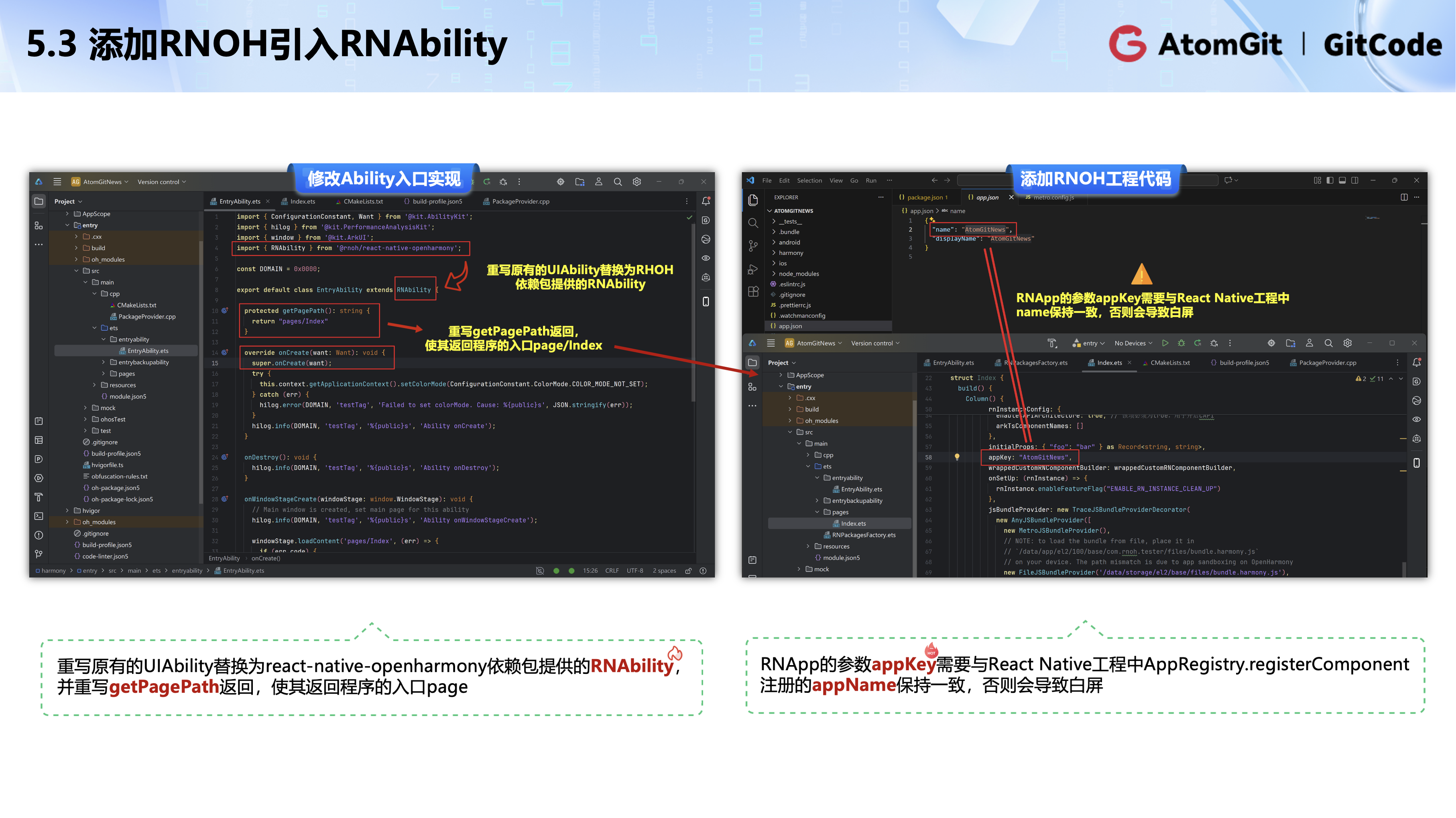Open device manager phone icon in left DevEco
Screen dimensions: 1456x818
[706, 301]
